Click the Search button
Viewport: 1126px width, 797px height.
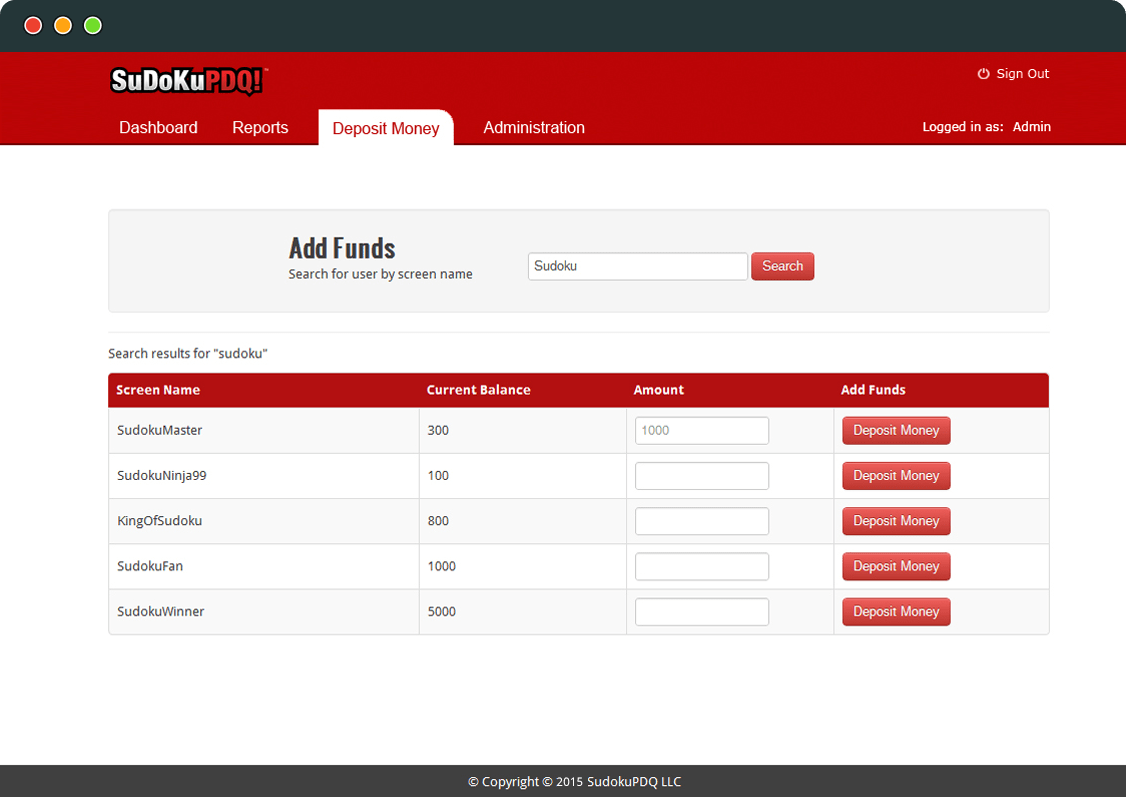click(782, 266)
